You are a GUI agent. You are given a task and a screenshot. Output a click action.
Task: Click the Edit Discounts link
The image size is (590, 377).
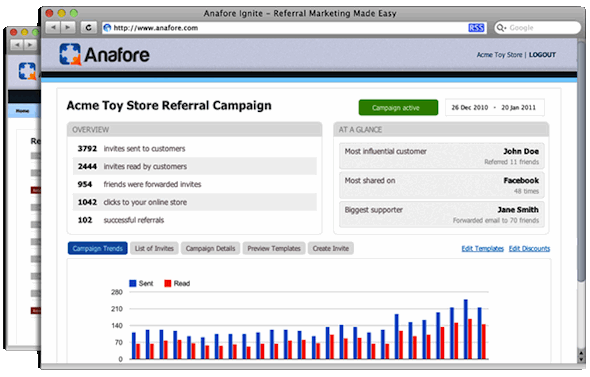[529, 248]
